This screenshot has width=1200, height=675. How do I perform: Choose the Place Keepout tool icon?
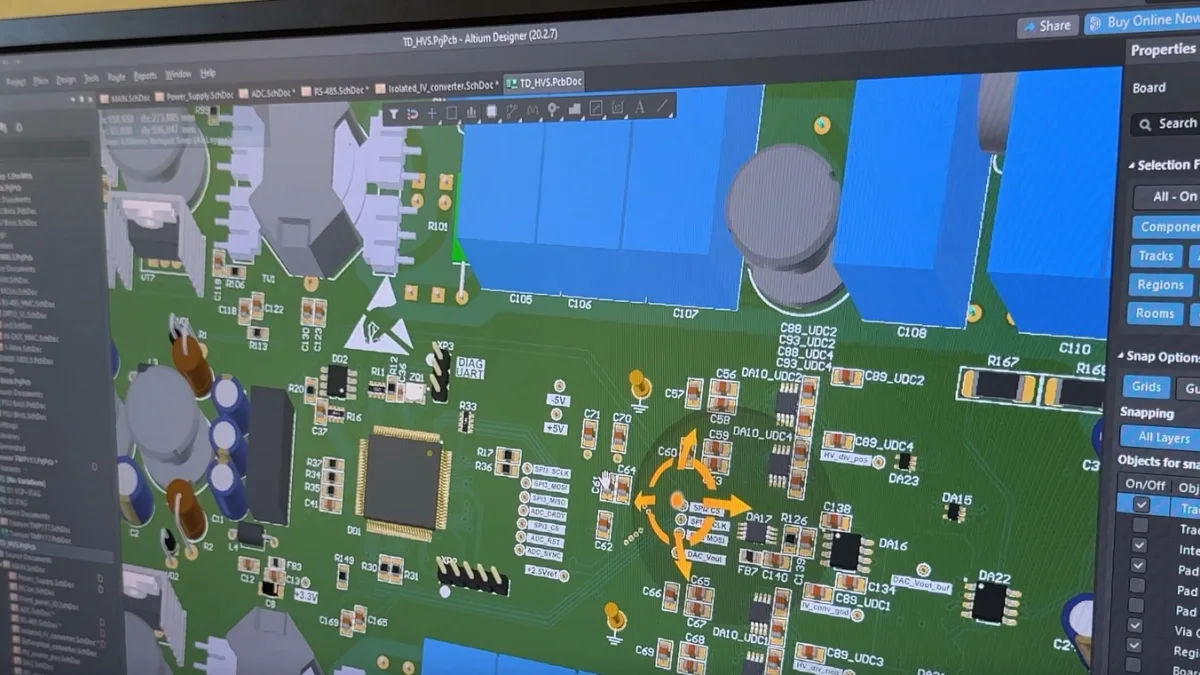pos(596,108)
